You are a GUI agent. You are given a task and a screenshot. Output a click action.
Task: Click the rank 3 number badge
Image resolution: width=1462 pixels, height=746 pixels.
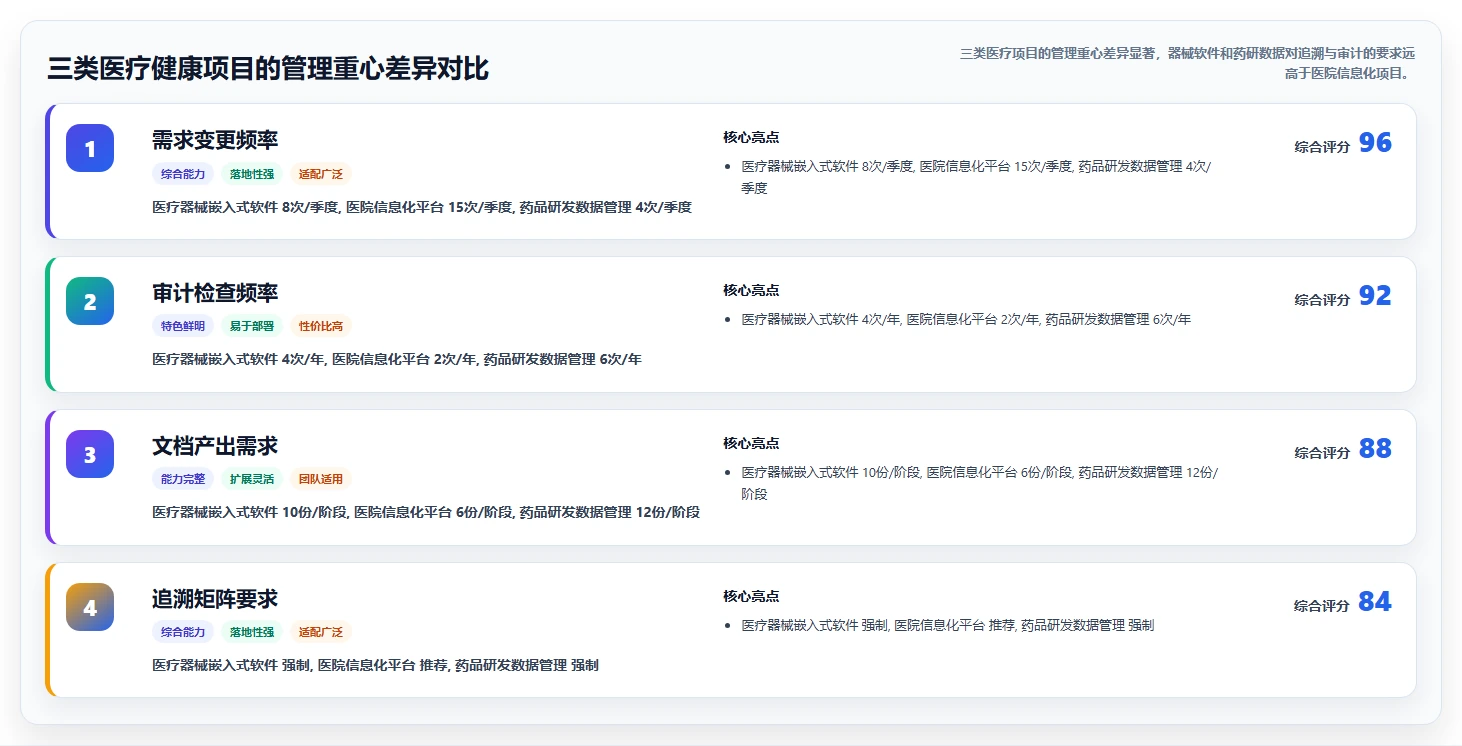pos(90,454)
